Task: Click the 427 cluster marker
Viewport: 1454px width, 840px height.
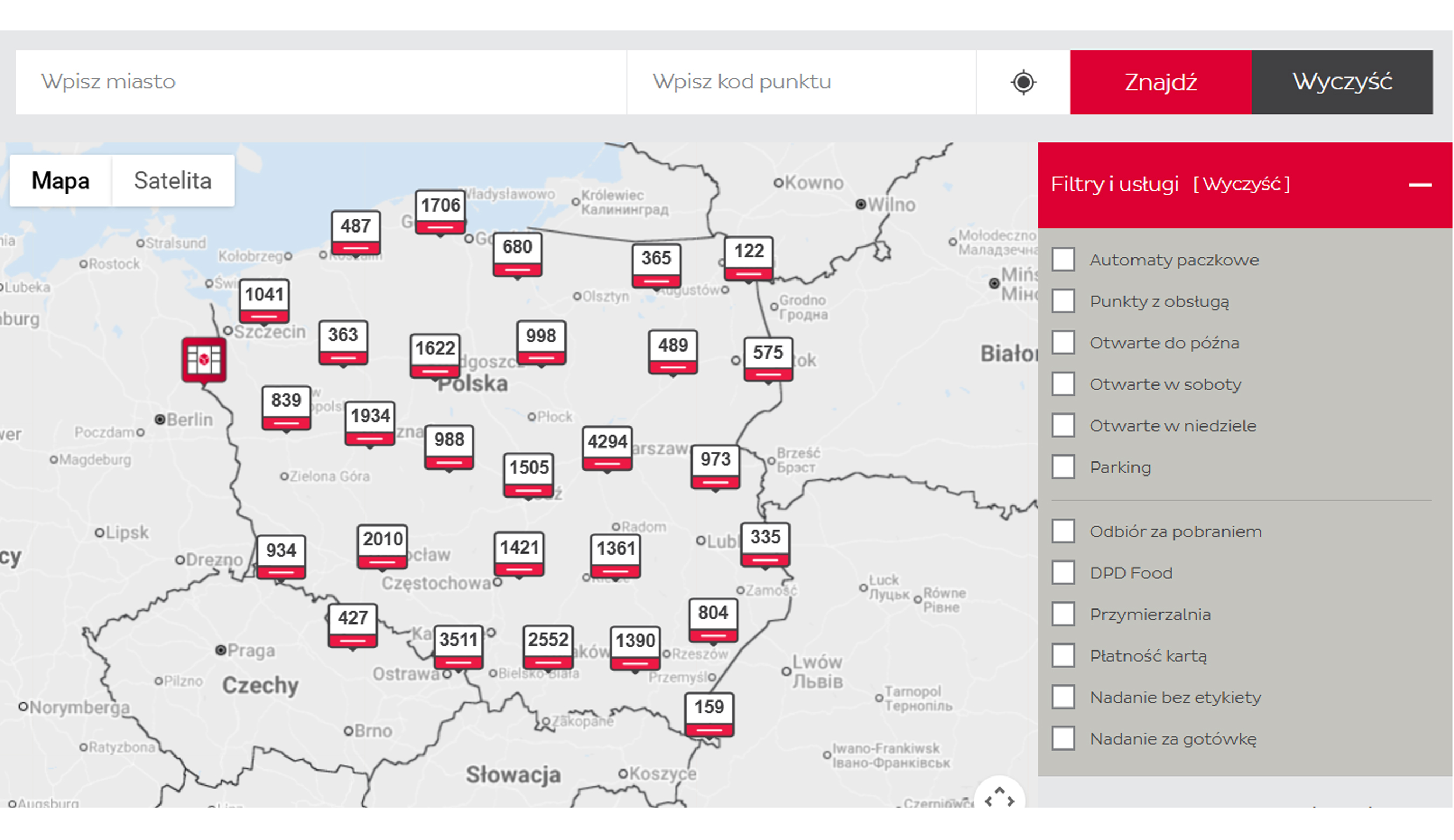Action: (x=353, y=626)
